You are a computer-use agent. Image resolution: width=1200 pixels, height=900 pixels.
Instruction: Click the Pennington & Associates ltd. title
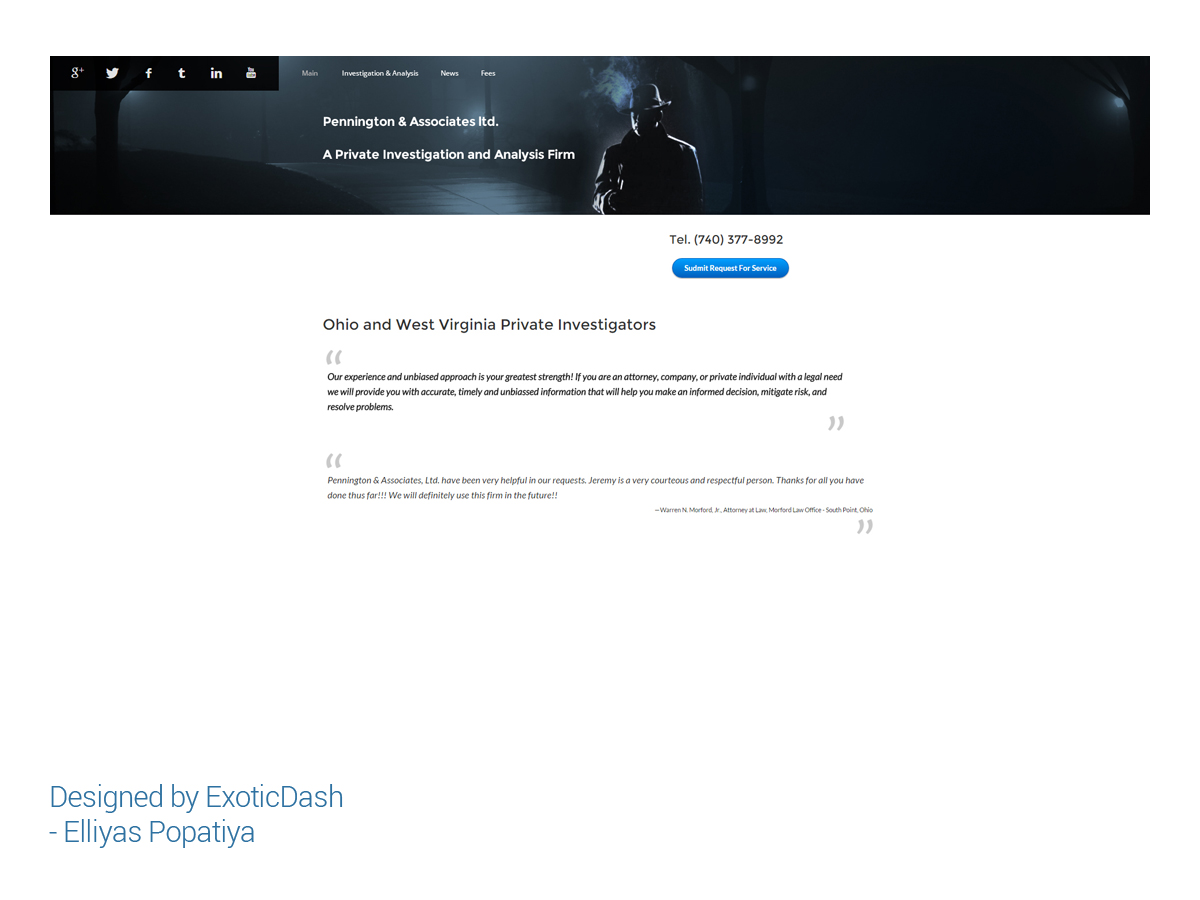[411, 122]
